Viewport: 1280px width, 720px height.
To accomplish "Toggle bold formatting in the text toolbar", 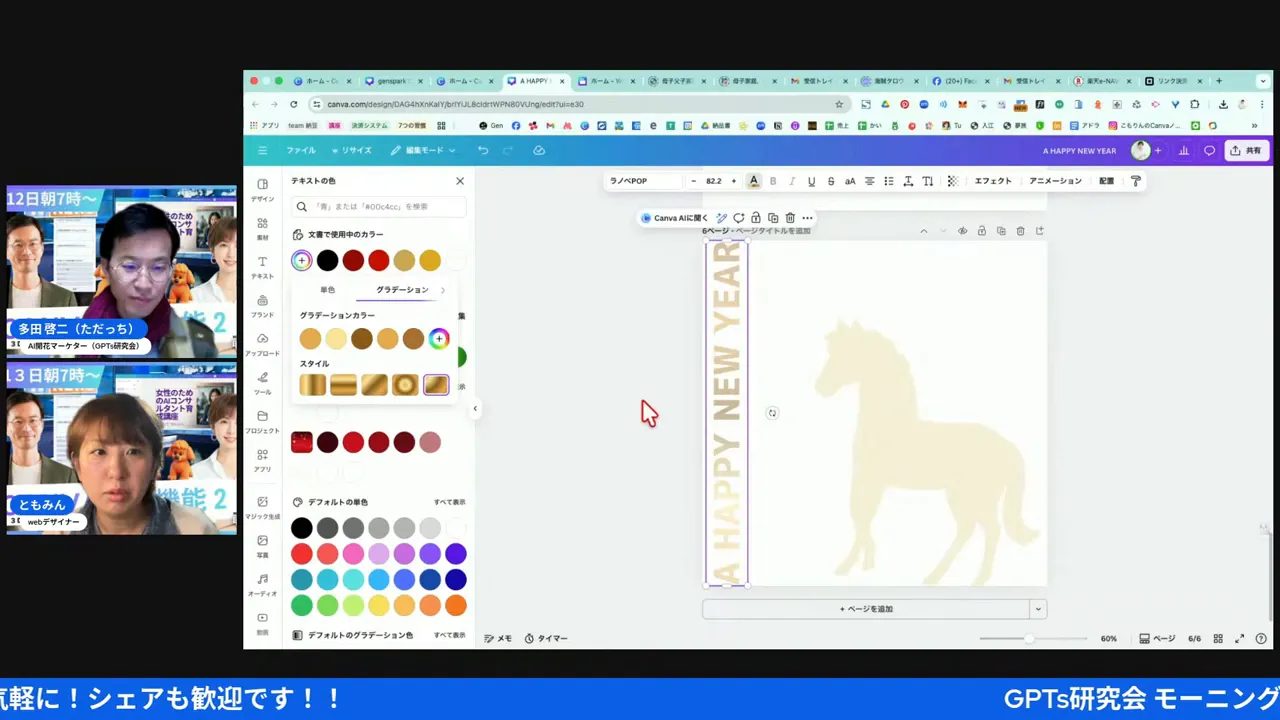I will [x=773, y=181].
